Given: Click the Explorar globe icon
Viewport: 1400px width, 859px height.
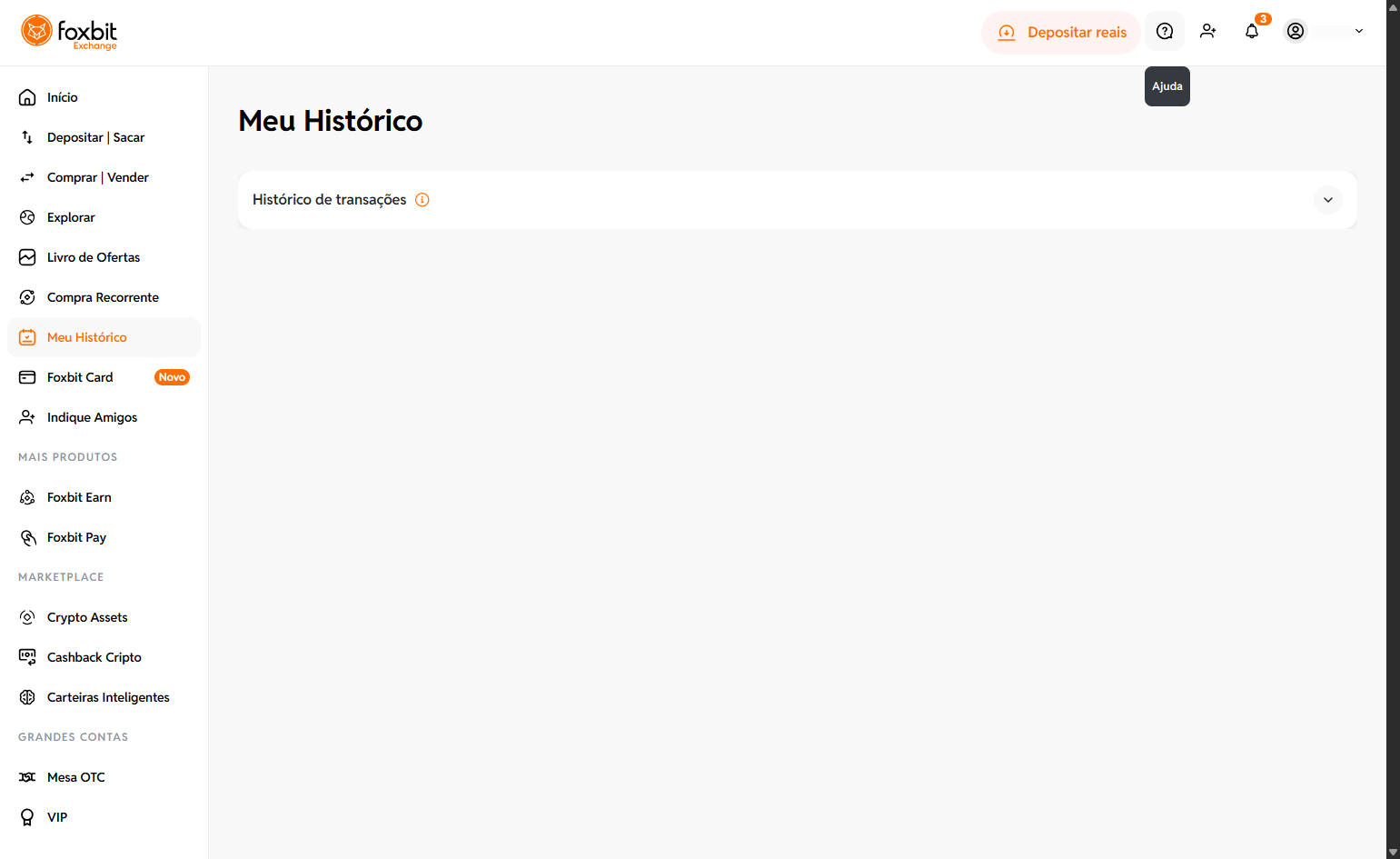Looking at the screenshot, I should 27,217.
